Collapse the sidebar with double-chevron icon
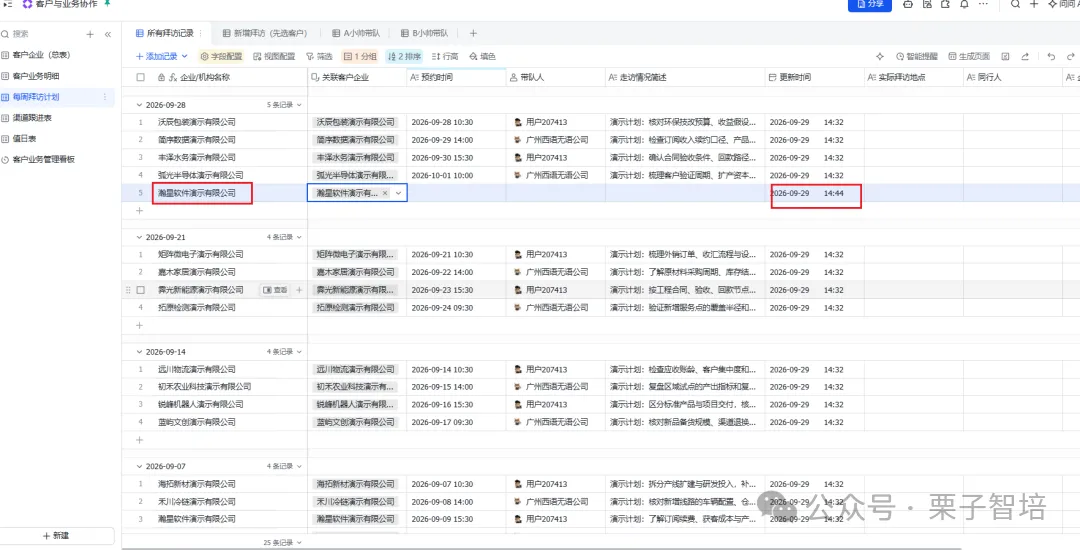 tap(108, 34)
